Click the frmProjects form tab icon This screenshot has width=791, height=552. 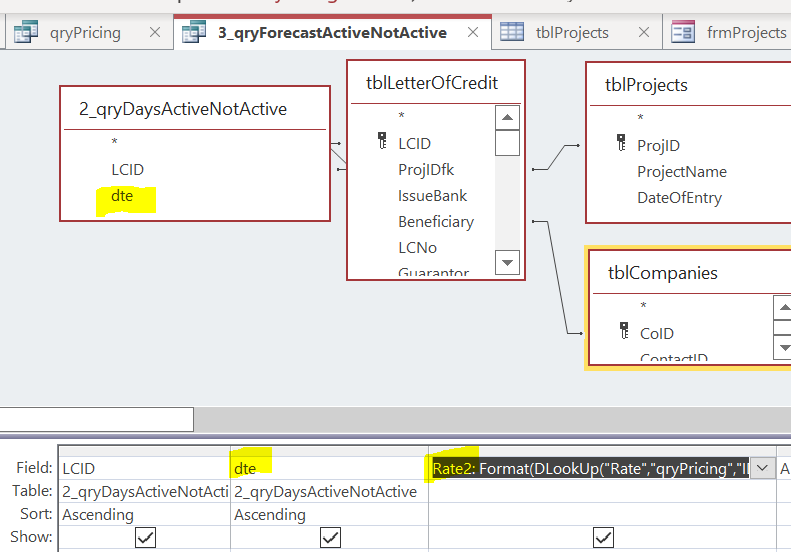683,32
